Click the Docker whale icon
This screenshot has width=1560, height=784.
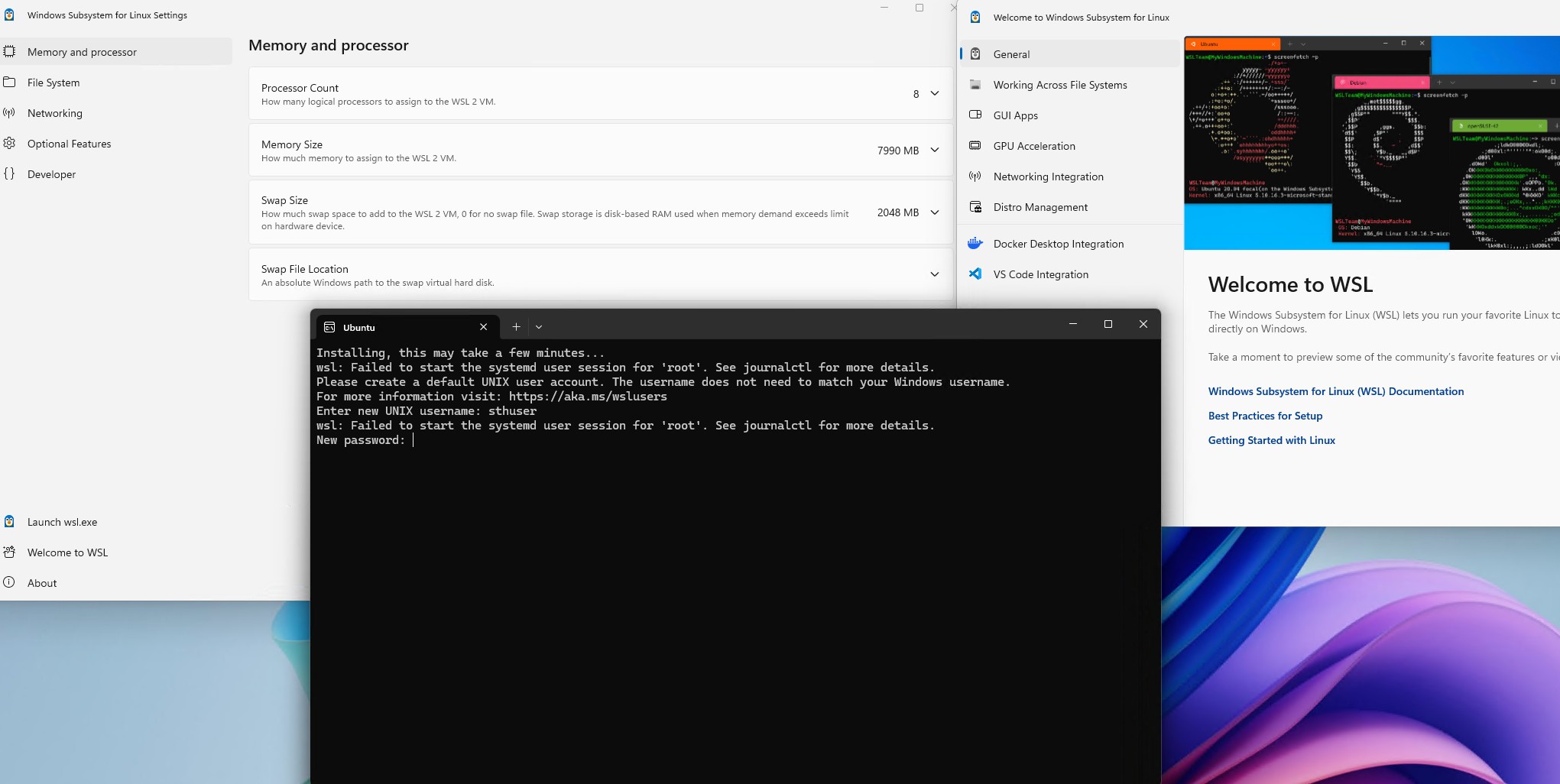[x=975, y=244]
